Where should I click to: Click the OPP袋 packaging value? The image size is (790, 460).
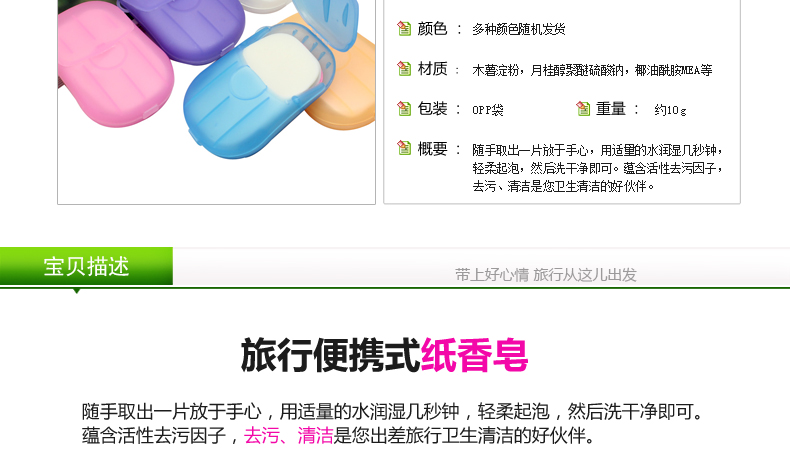[x=488, y=109]
